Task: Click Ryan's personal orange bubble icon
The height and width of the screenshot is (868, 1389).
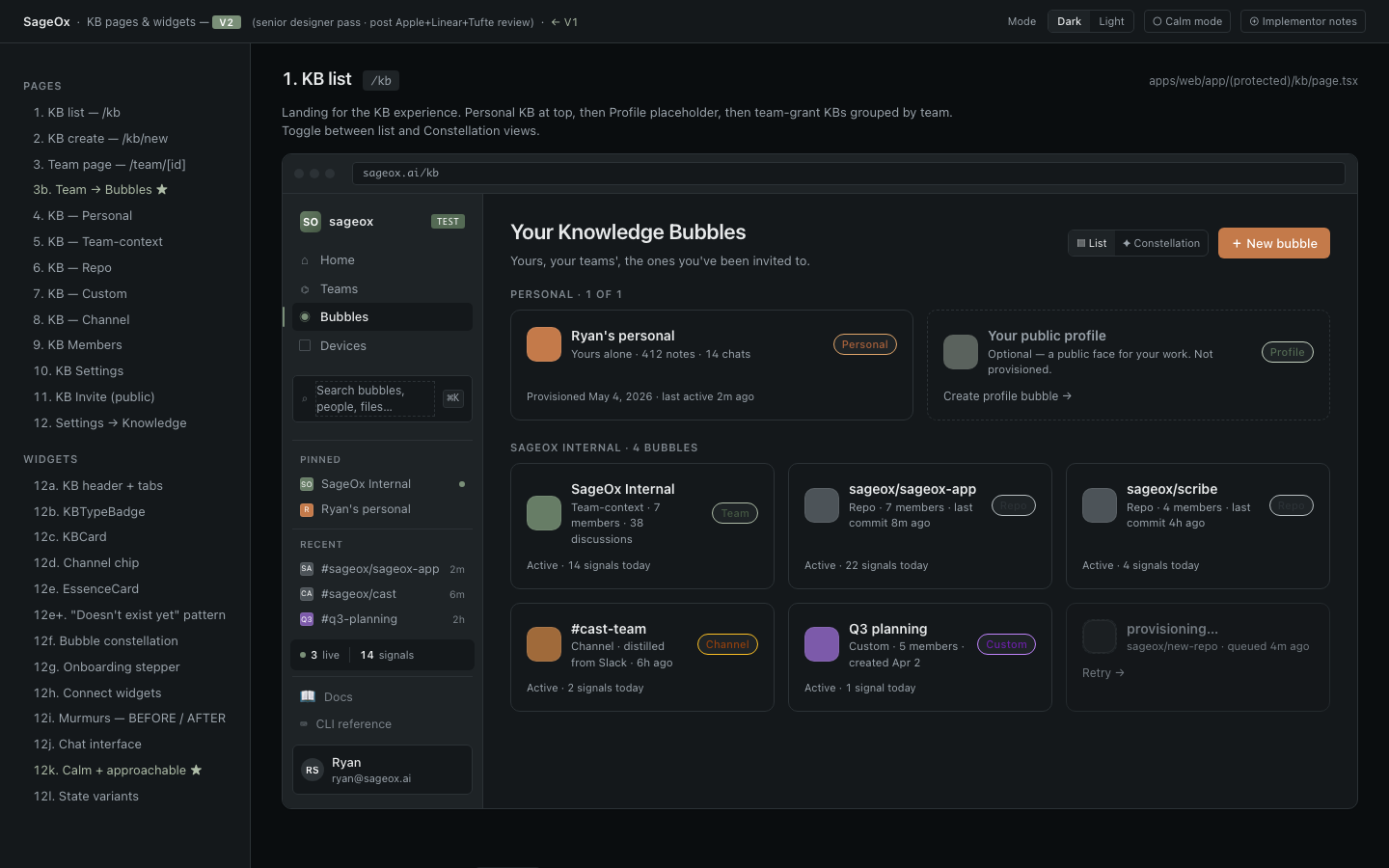Action: click(x=544, y=344)
